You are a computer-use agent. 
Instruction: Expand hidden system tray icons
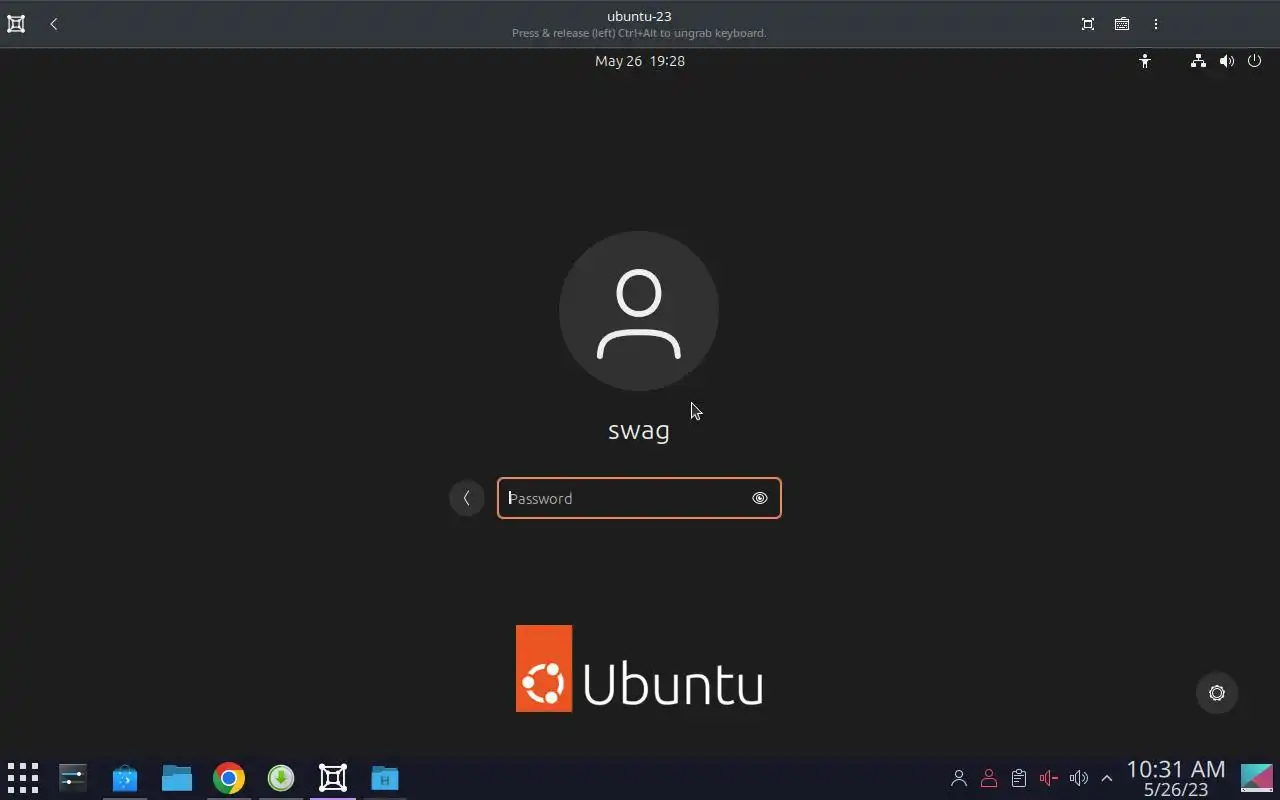pos(1107,778)
